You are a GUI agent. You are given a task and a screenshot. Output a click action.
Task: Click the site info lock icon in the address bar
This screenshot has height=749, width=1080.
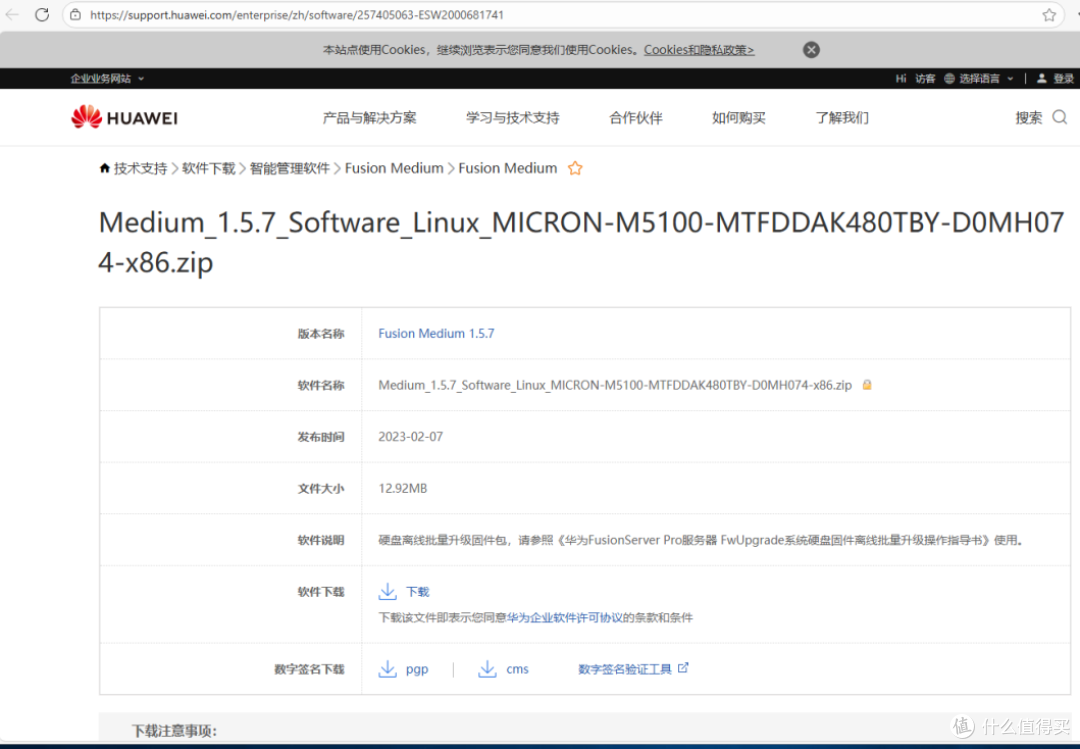(76, 14)
